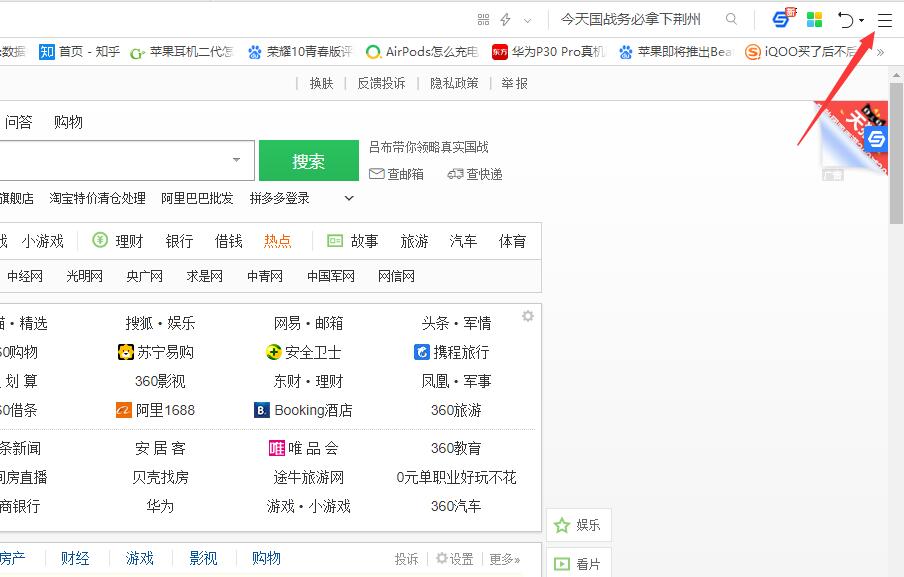Click the restore closed tab arrow icon
The image size is (904, 577).
click(847, 19)
